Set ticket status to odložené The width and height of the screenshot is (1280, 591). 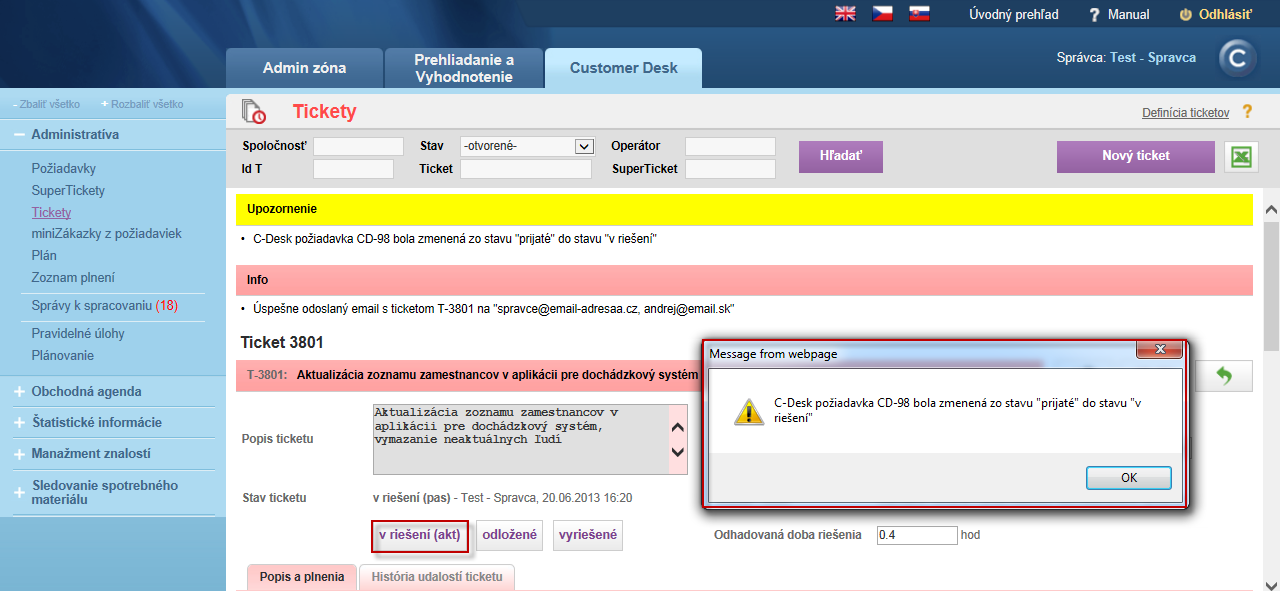pos(510,535)
